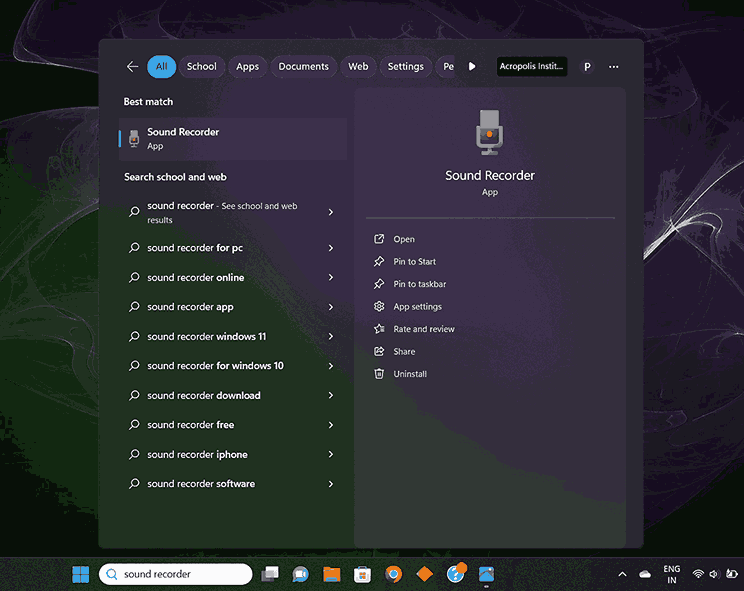Open File Explorer from the taskbar

[332, 574]
